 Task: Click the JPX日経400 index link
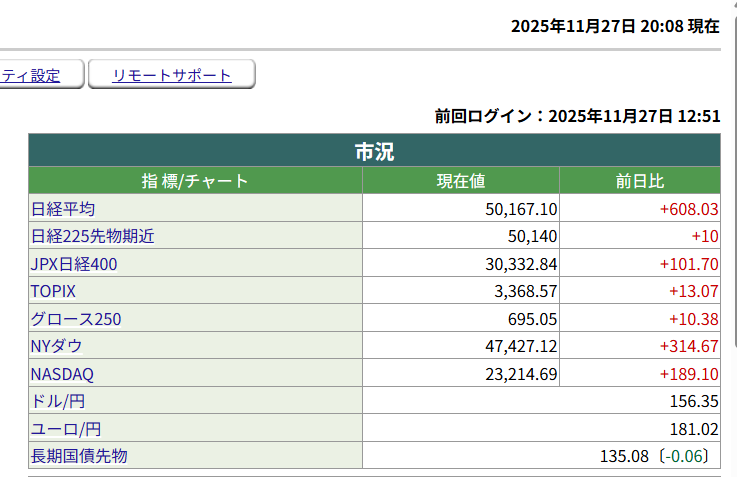78,264
